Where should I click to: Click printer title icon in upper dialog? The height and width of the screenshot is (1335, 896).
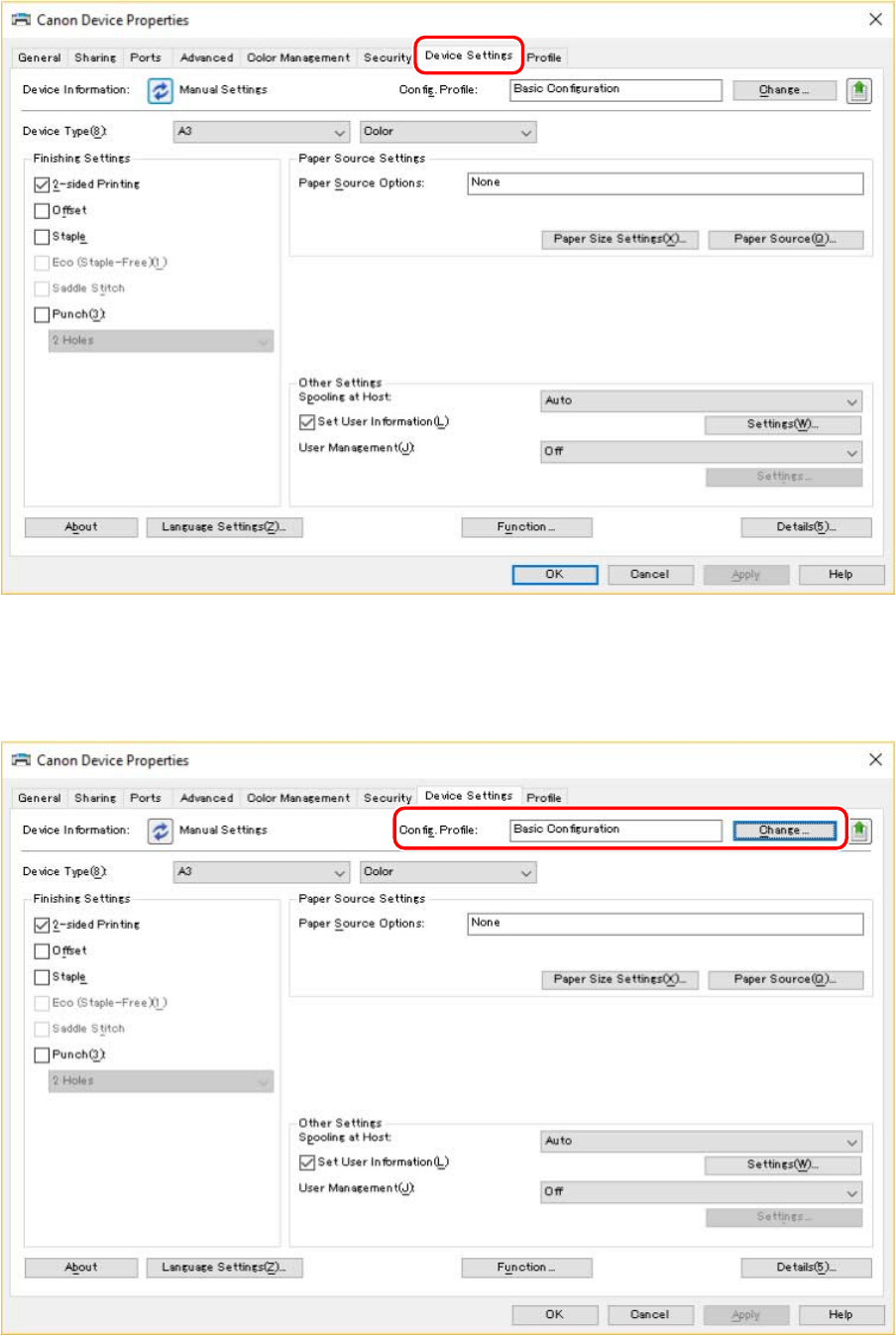pos(21,20)
